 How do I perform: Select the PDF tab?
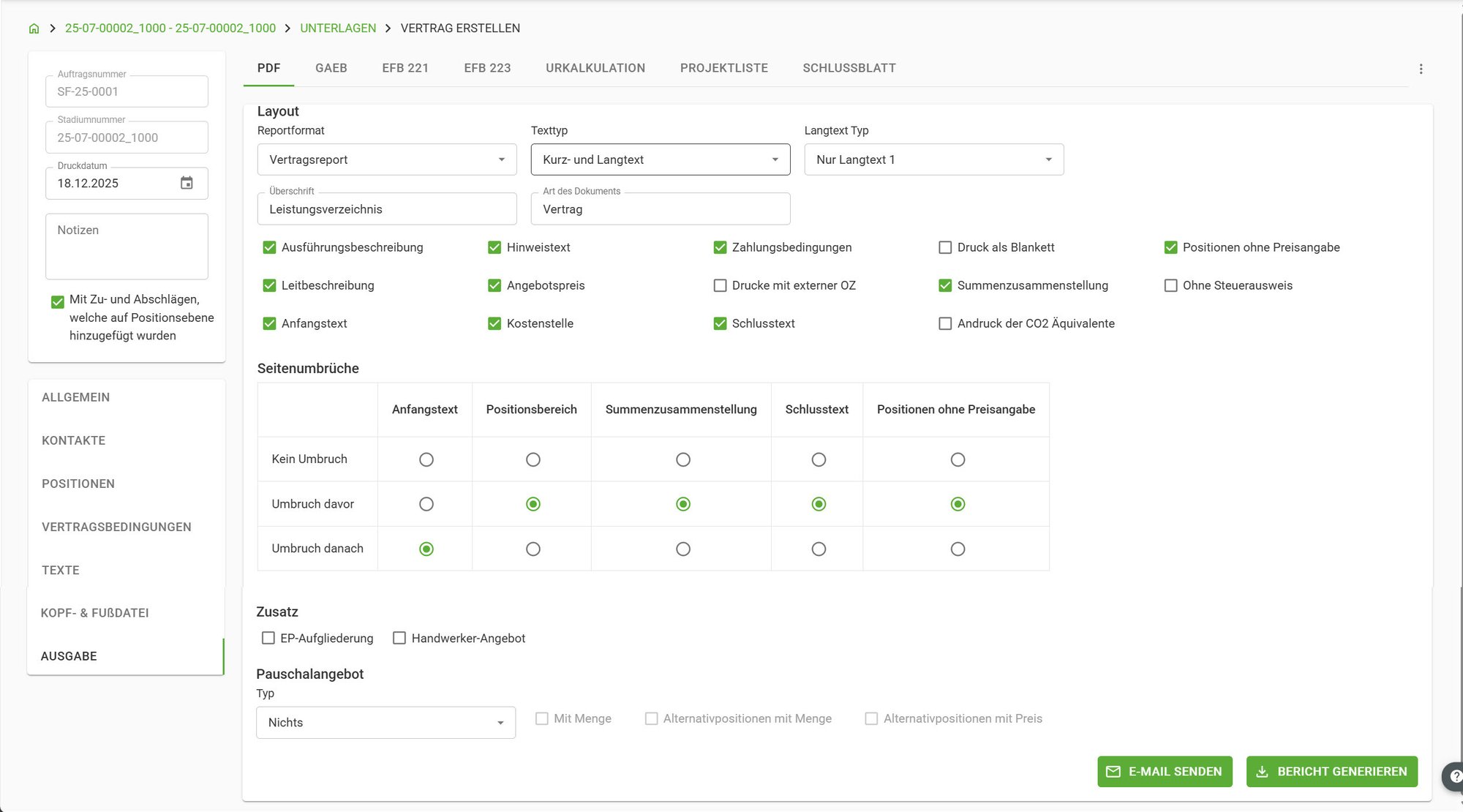pyautogui.click(x=268, y=68)
